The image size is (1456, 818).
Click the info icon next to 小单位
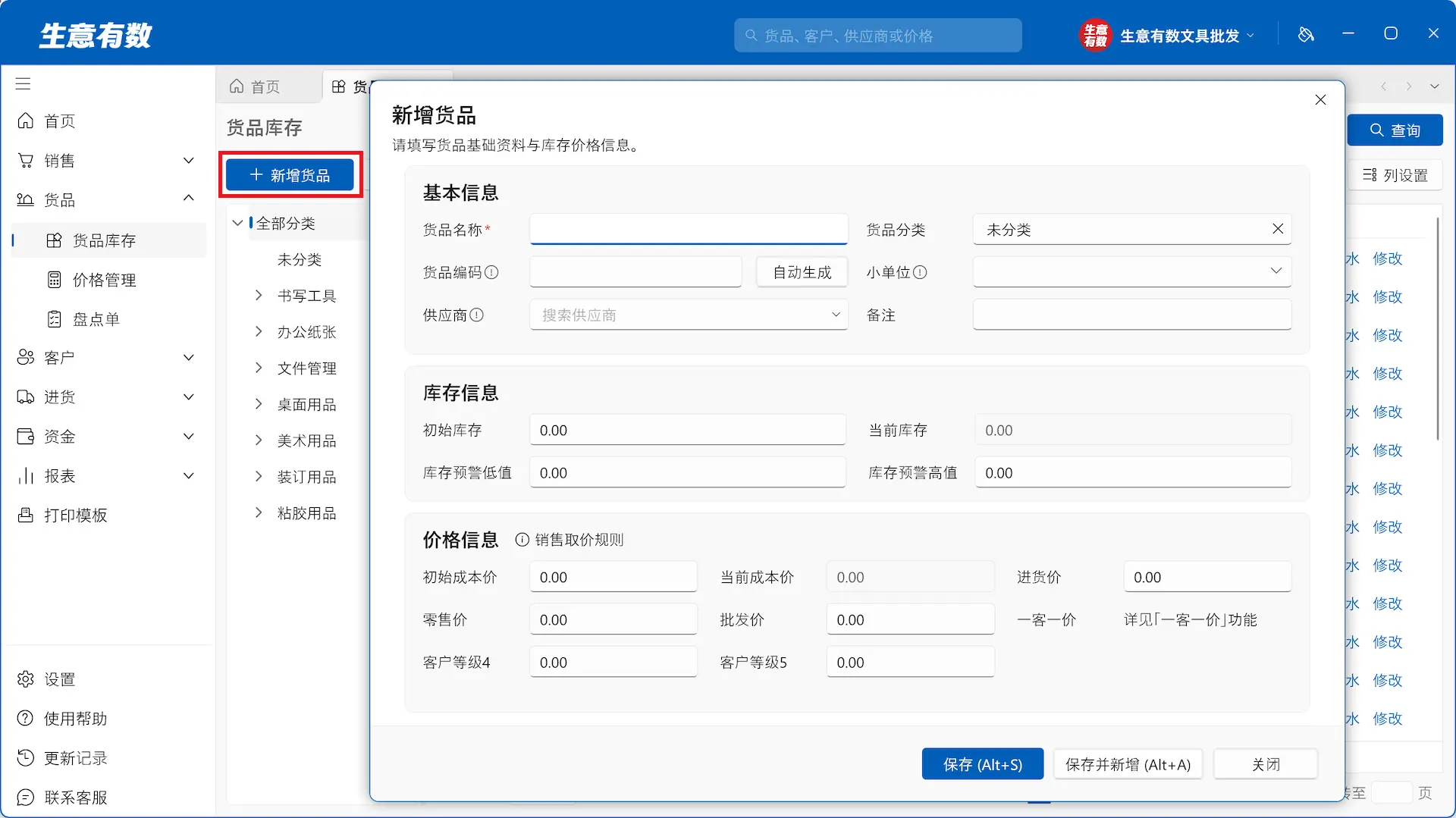coord(920,272)
